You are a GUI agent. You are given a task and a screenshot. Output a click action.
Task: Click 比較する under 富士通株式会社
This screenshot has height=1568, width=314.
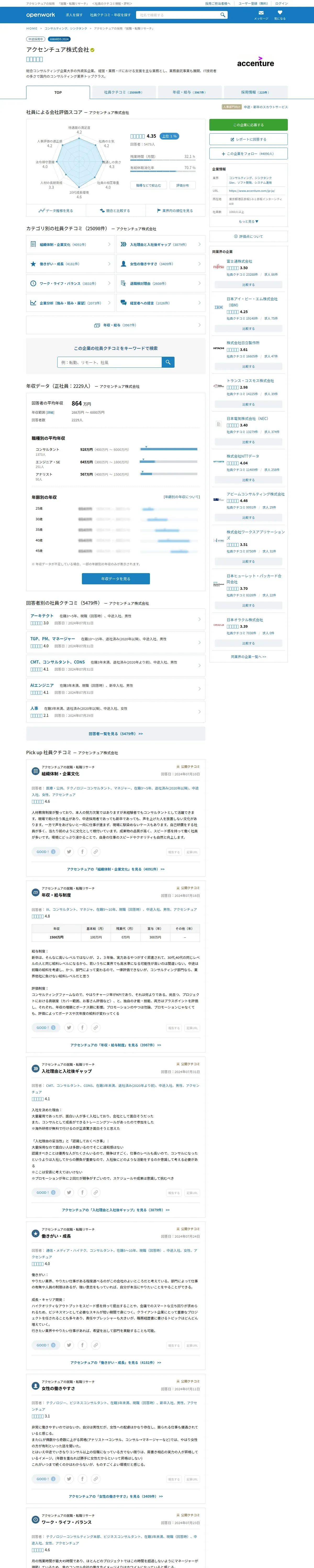coord(248,285)
